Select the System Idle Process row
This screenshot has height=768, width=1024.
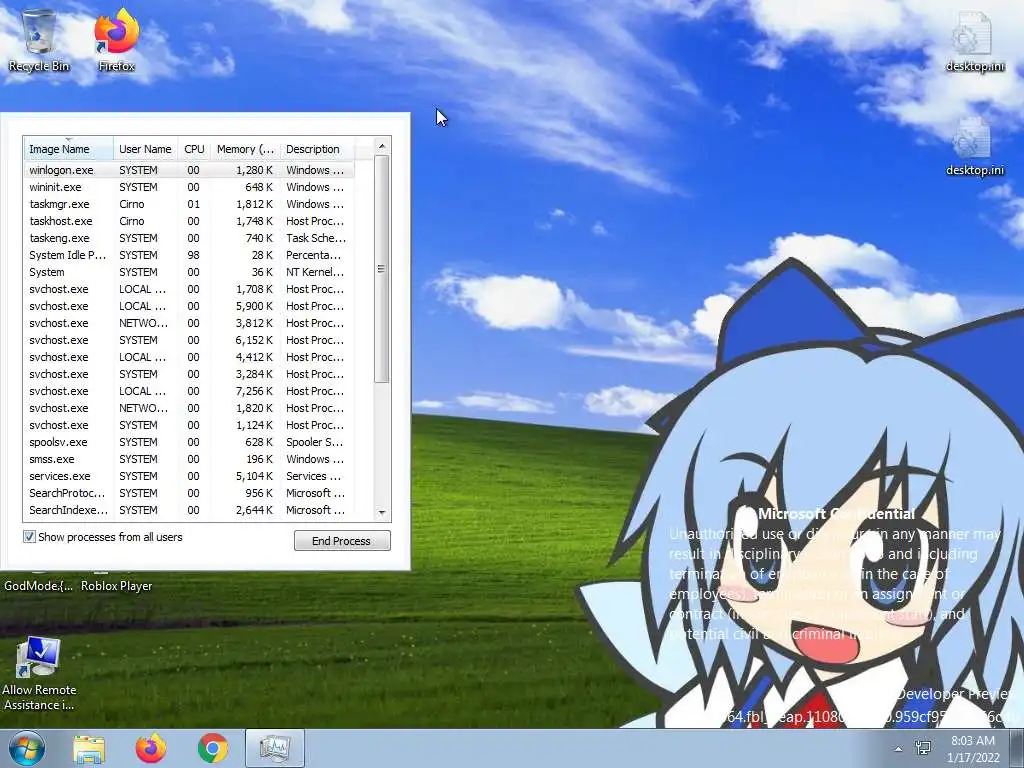click(x=189, y=255)
